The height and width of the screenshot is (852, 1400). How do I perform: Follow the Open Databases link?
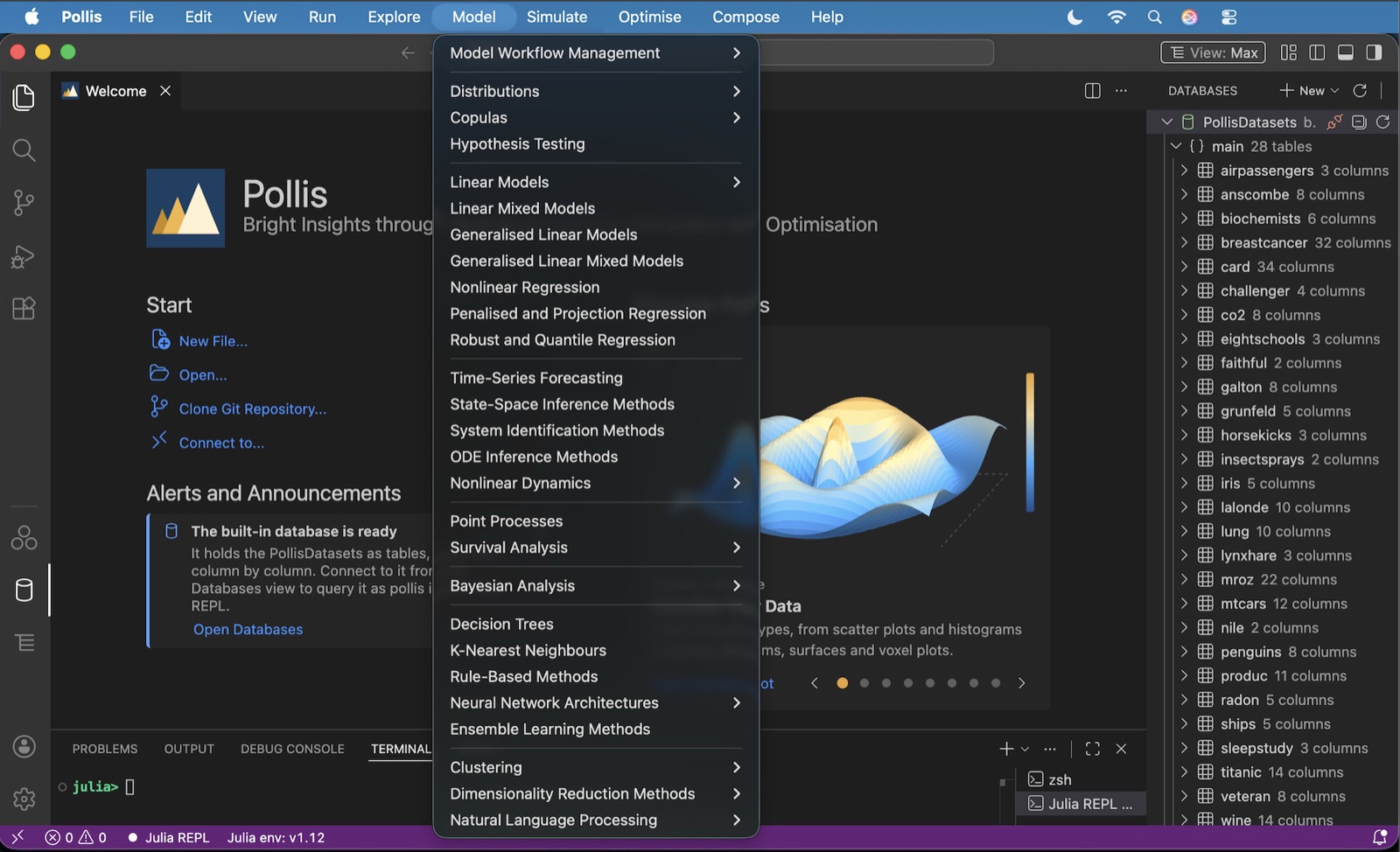[248, 629]
